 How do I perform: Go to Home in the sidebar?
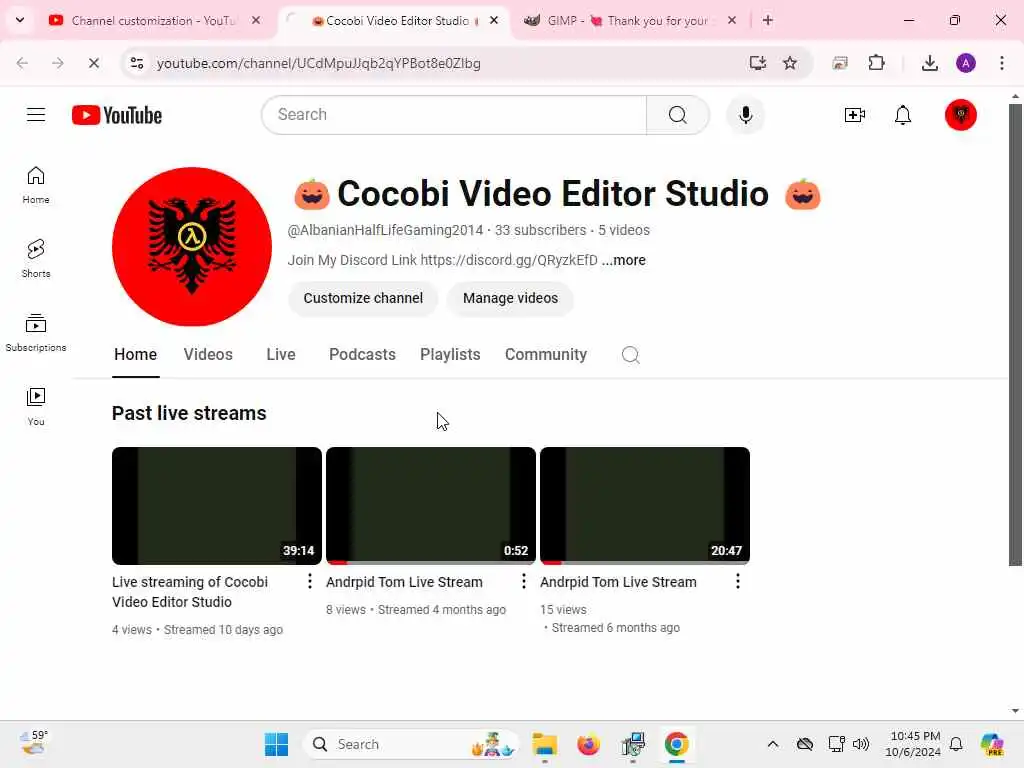click(x=36, y=185)
